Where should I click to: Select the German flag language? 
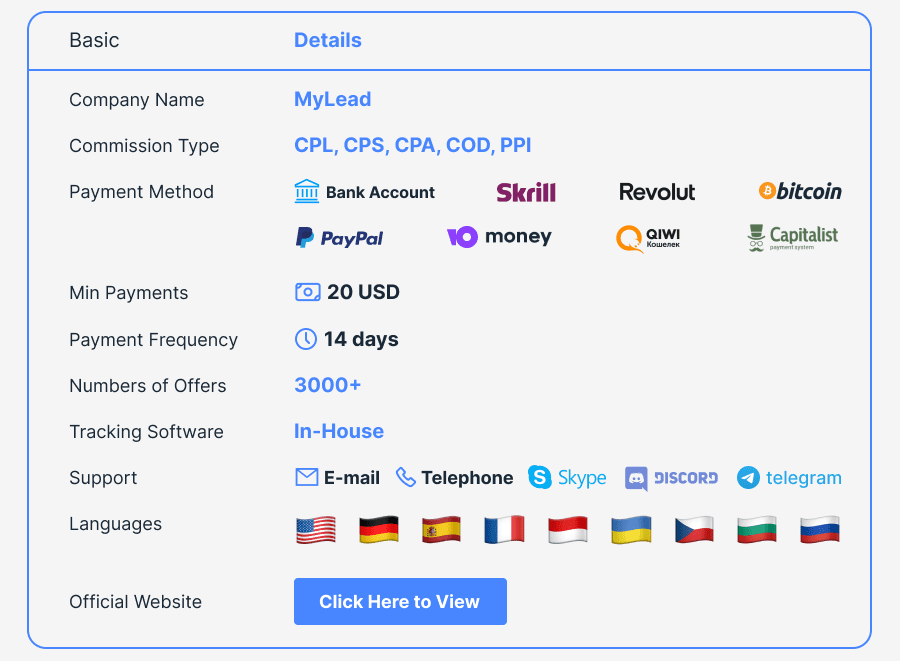(x=379, y=529)
